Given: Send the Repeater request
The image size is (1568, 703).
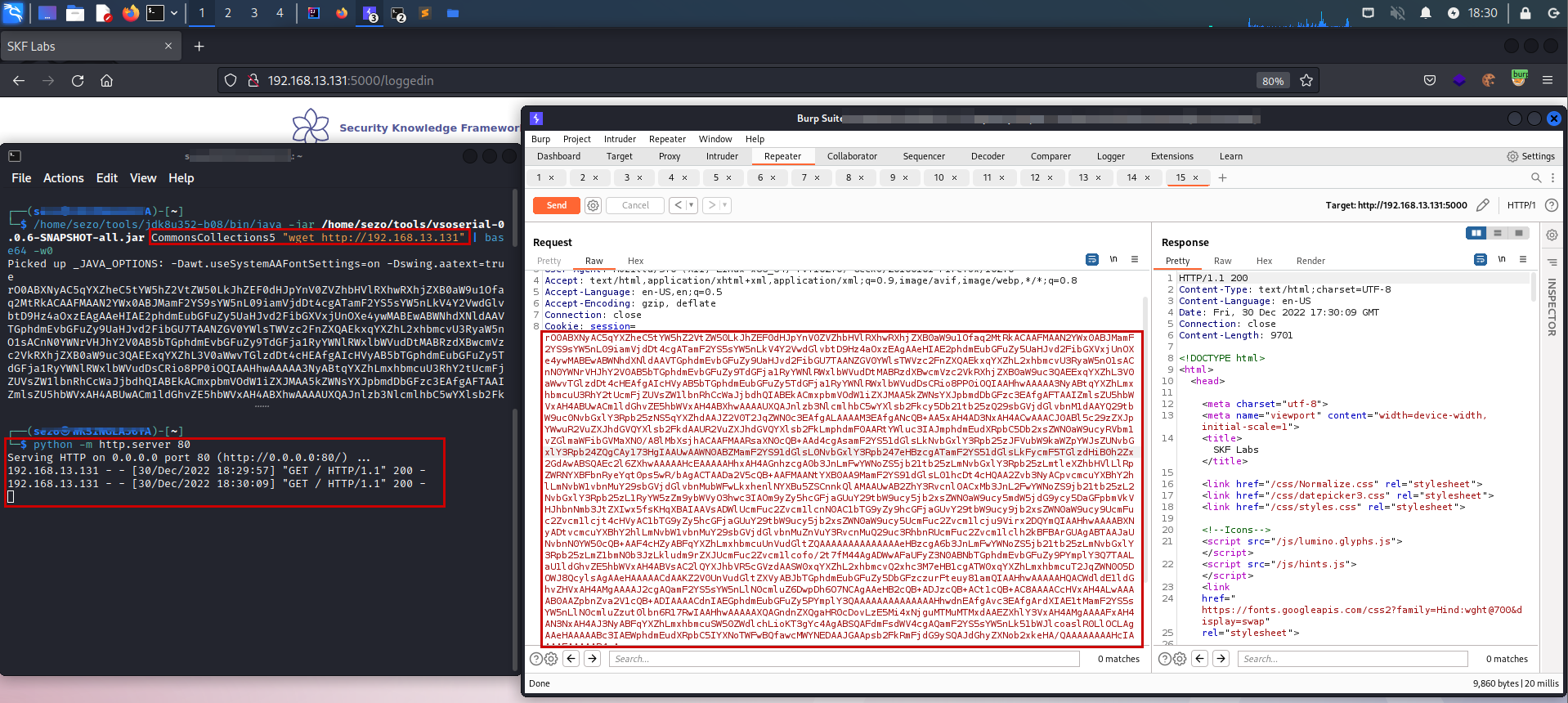Looking at the screenshot, I should click(x=557, y=205).
